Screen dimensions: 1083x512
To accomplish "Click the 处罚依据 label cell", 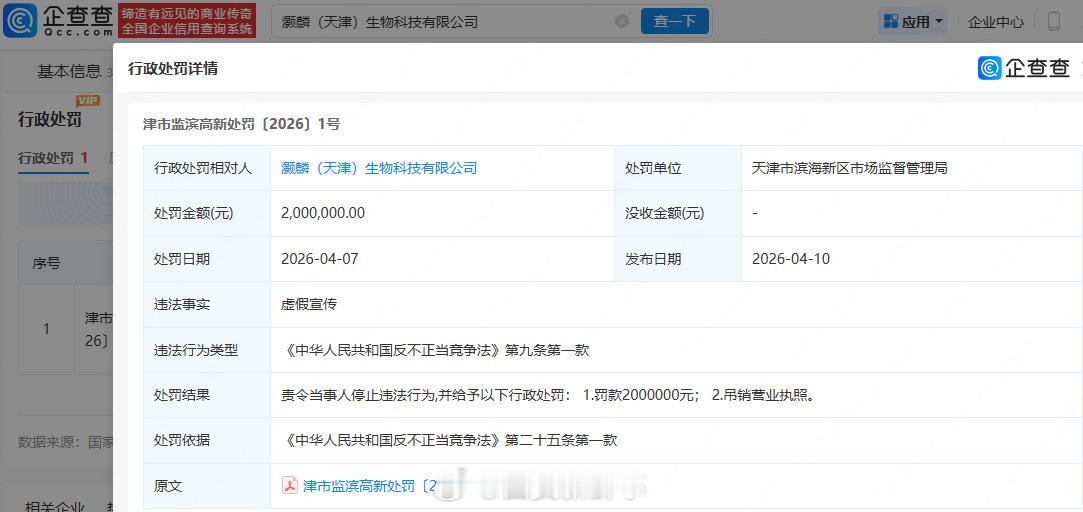I will (207, 440).
